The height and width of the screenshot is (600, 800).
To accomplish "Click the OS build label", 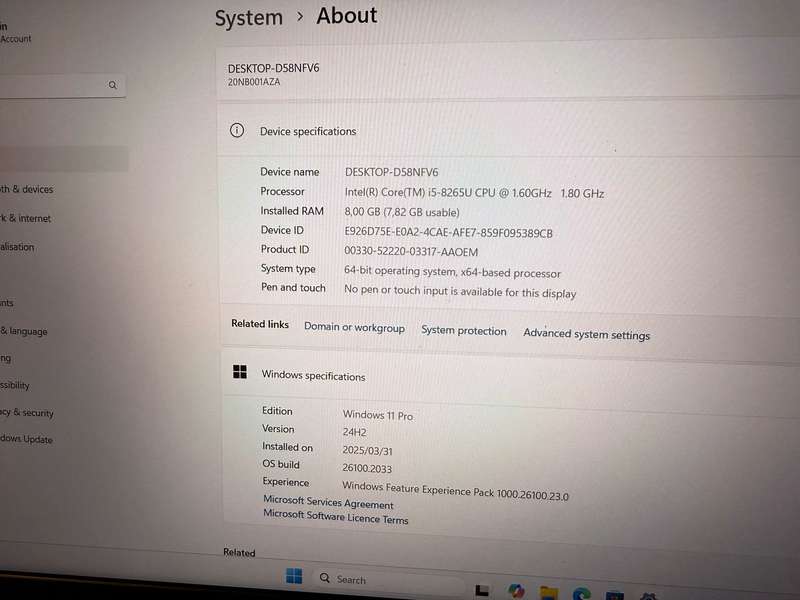I will pyautogui.click(x=281, y=464).
